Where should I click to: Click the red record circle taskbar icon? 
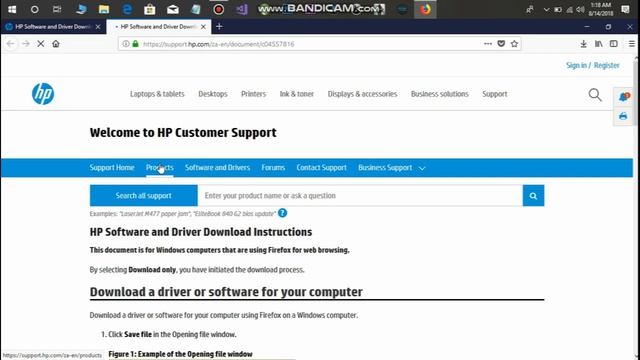click(x=219, y=9)
